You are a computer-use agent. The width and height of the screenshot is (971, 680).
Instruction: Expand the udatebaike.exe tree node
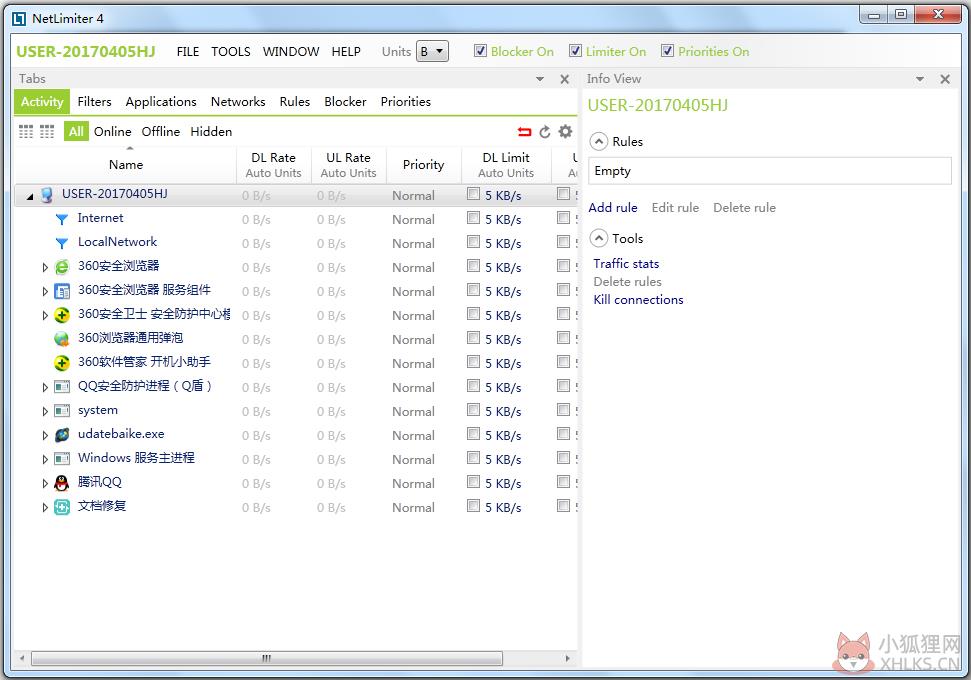pyautogui.click(x=45, y=435)
